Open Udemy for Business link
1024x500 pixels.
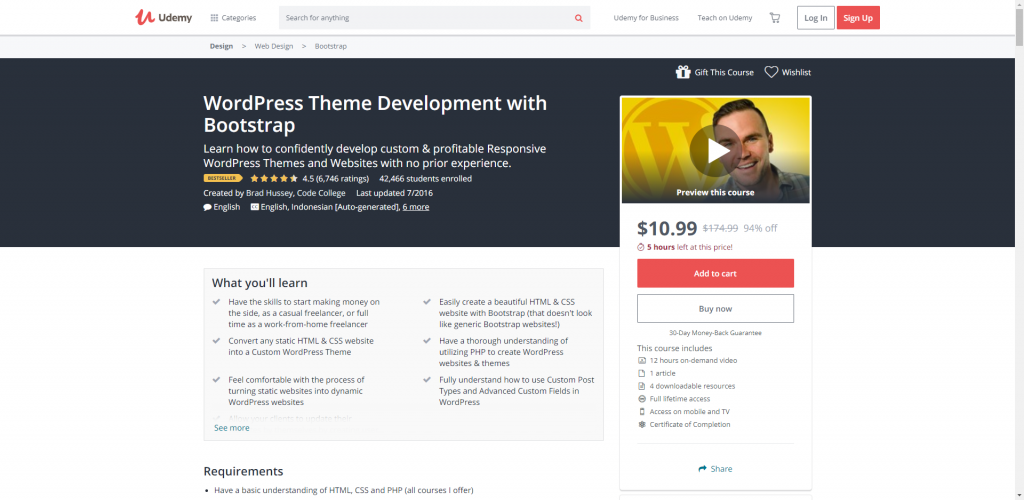pos(646,18)
